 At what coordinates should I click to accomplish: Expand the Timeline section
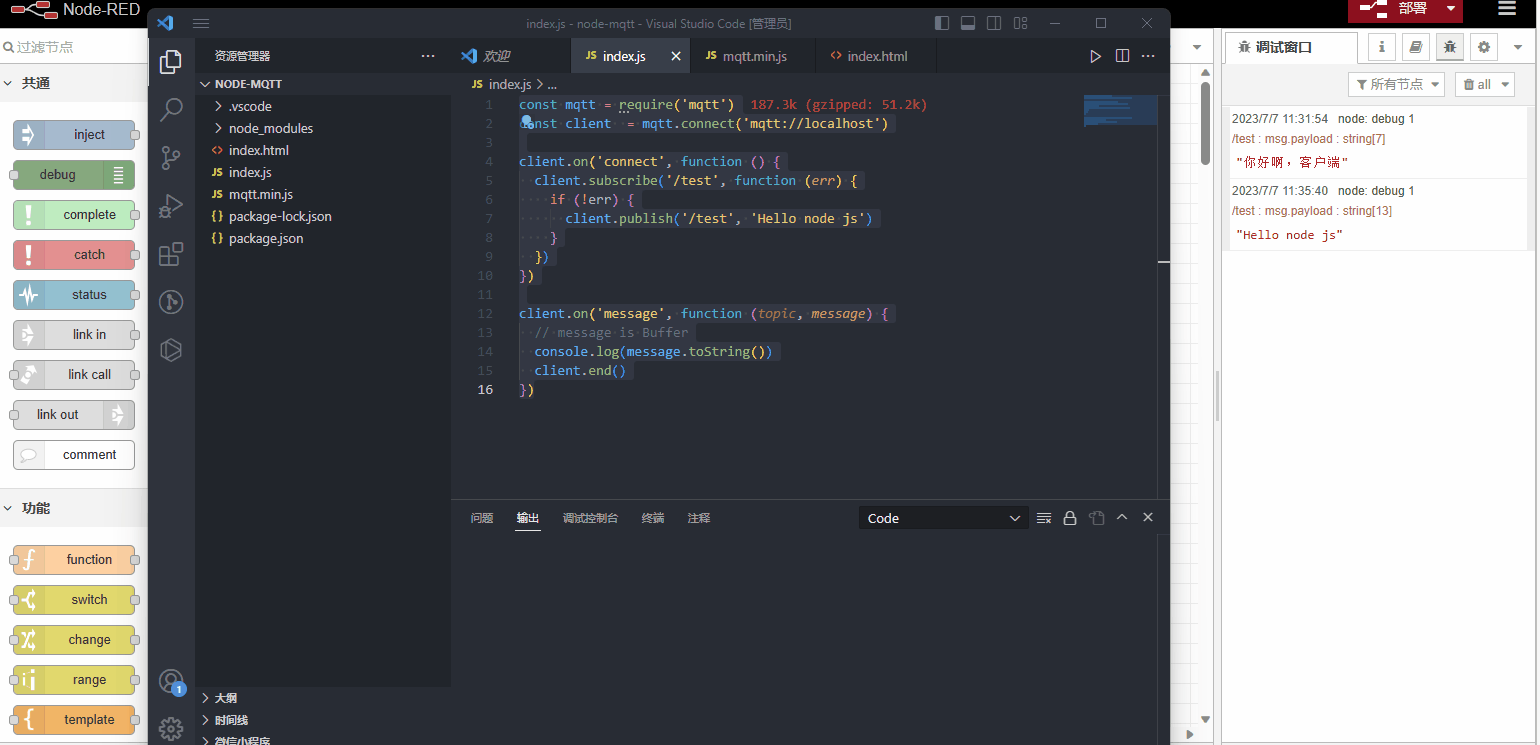[323, 720]
